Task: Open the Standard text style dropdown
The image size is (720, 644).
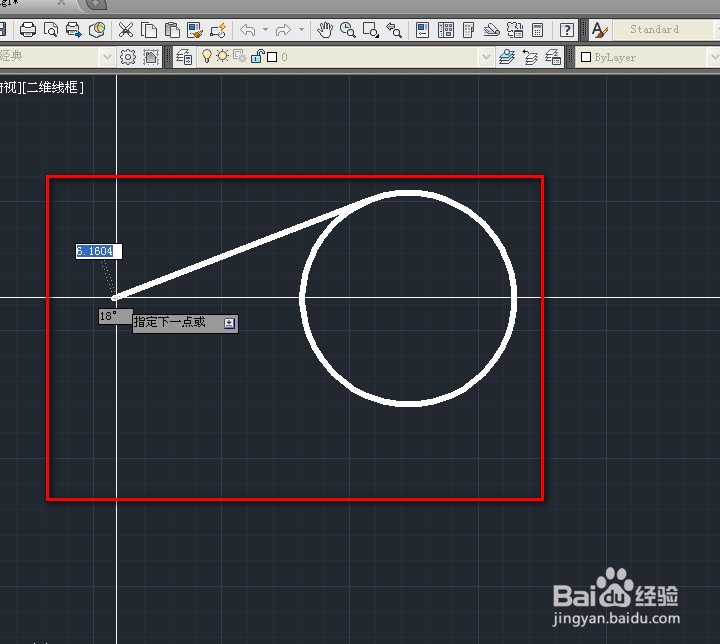Action: (666, 29)
